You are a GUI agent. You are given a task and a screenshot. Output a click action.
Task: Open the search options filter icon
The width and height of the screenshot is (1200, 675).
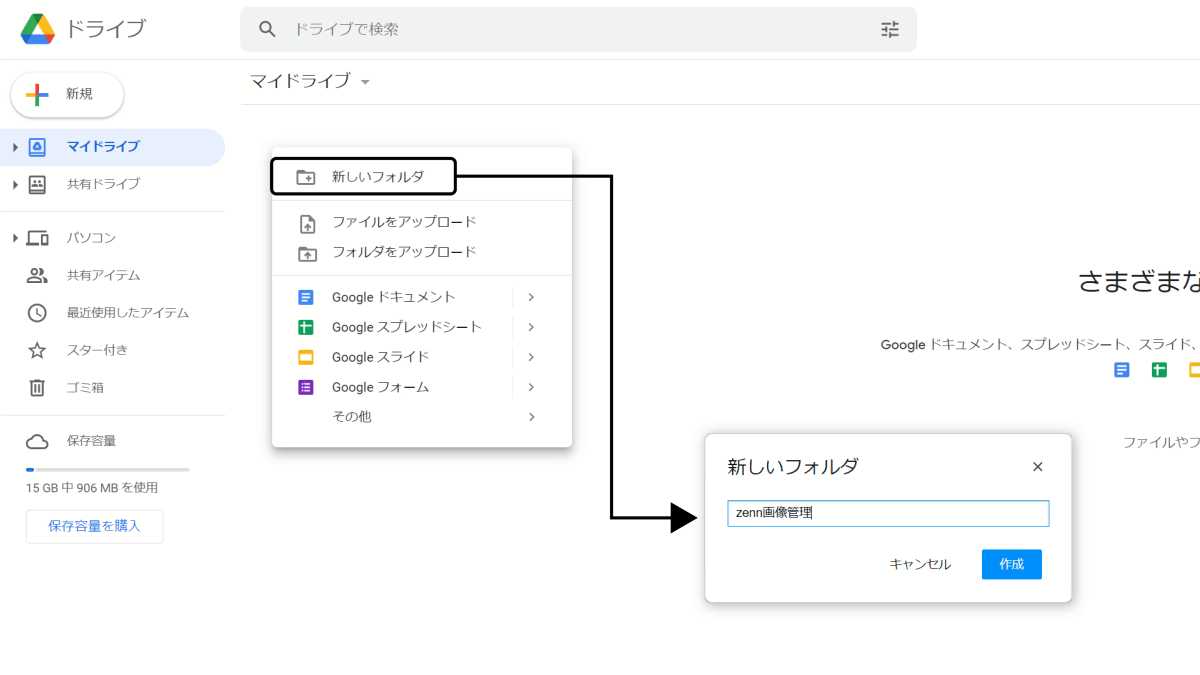(x=890, y=29)
